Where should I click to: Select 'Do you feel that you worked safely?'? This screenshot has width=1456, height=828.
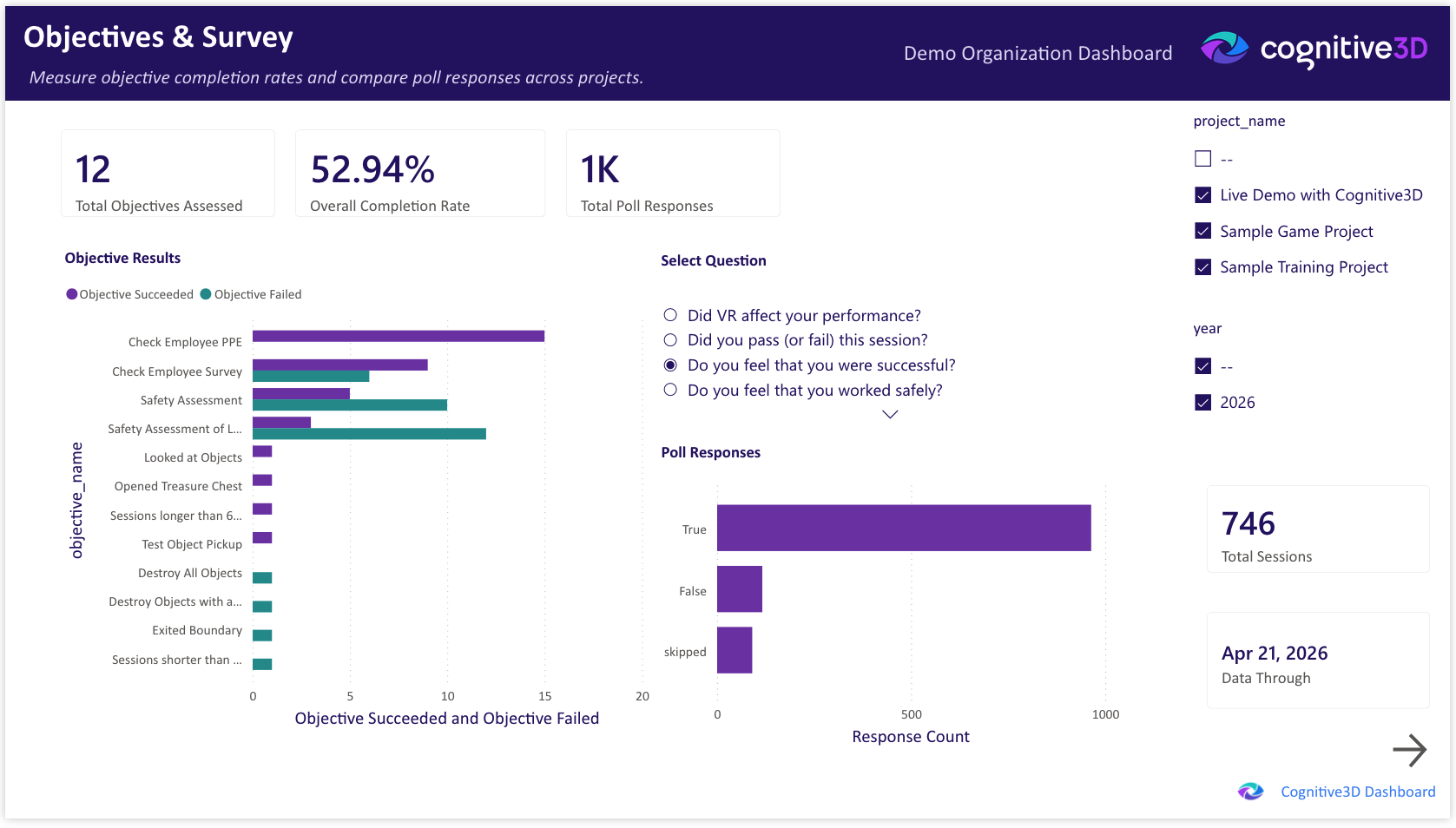pyautogui.click(x=669, y=390)
